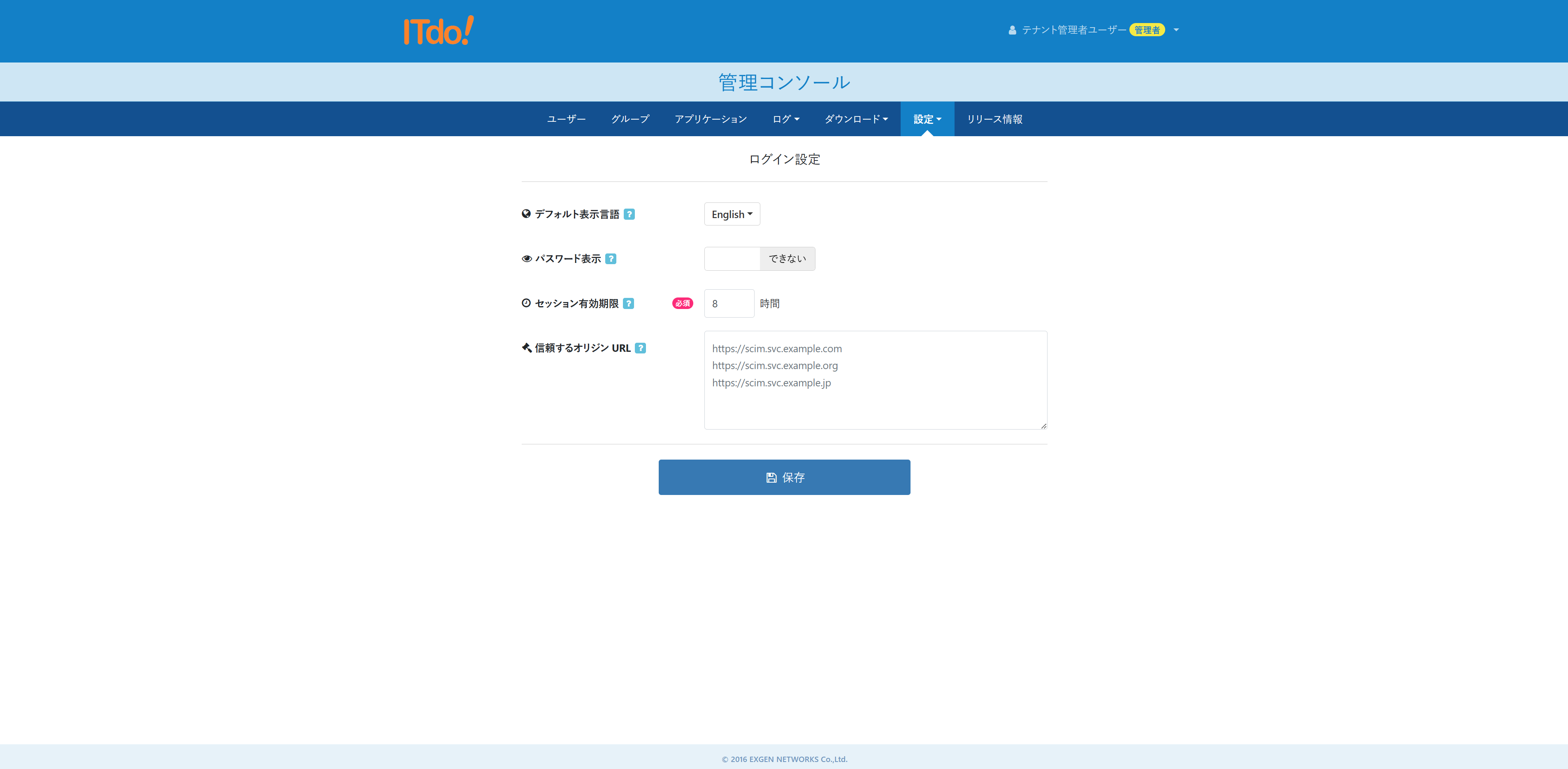Click the help icon beside デフォルト表示言語
This screenshot has width=1568, height=769.
coord(630,214)
